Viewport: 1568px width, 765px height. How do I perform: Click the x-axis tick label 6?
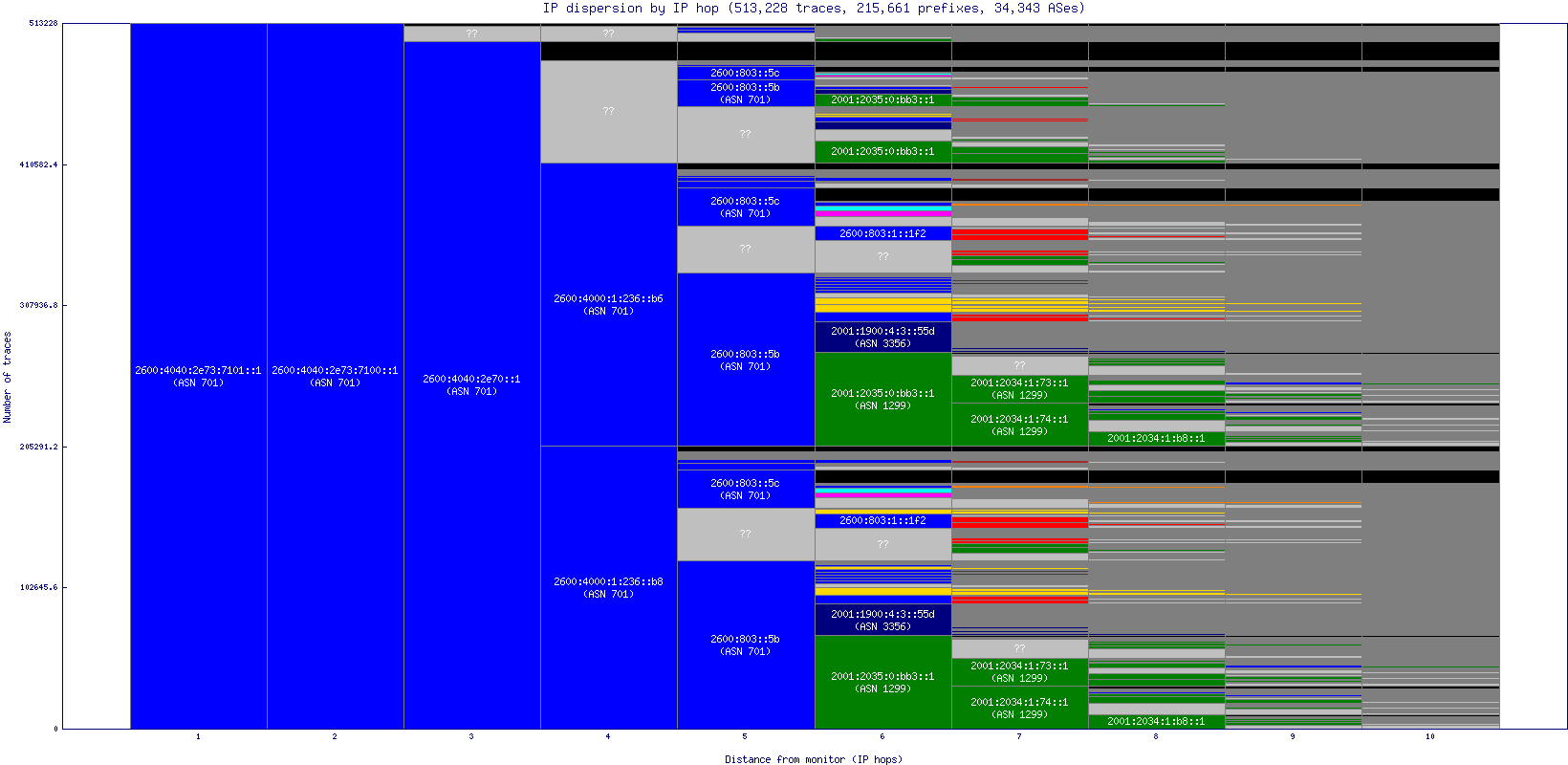(x=882, y=736)
